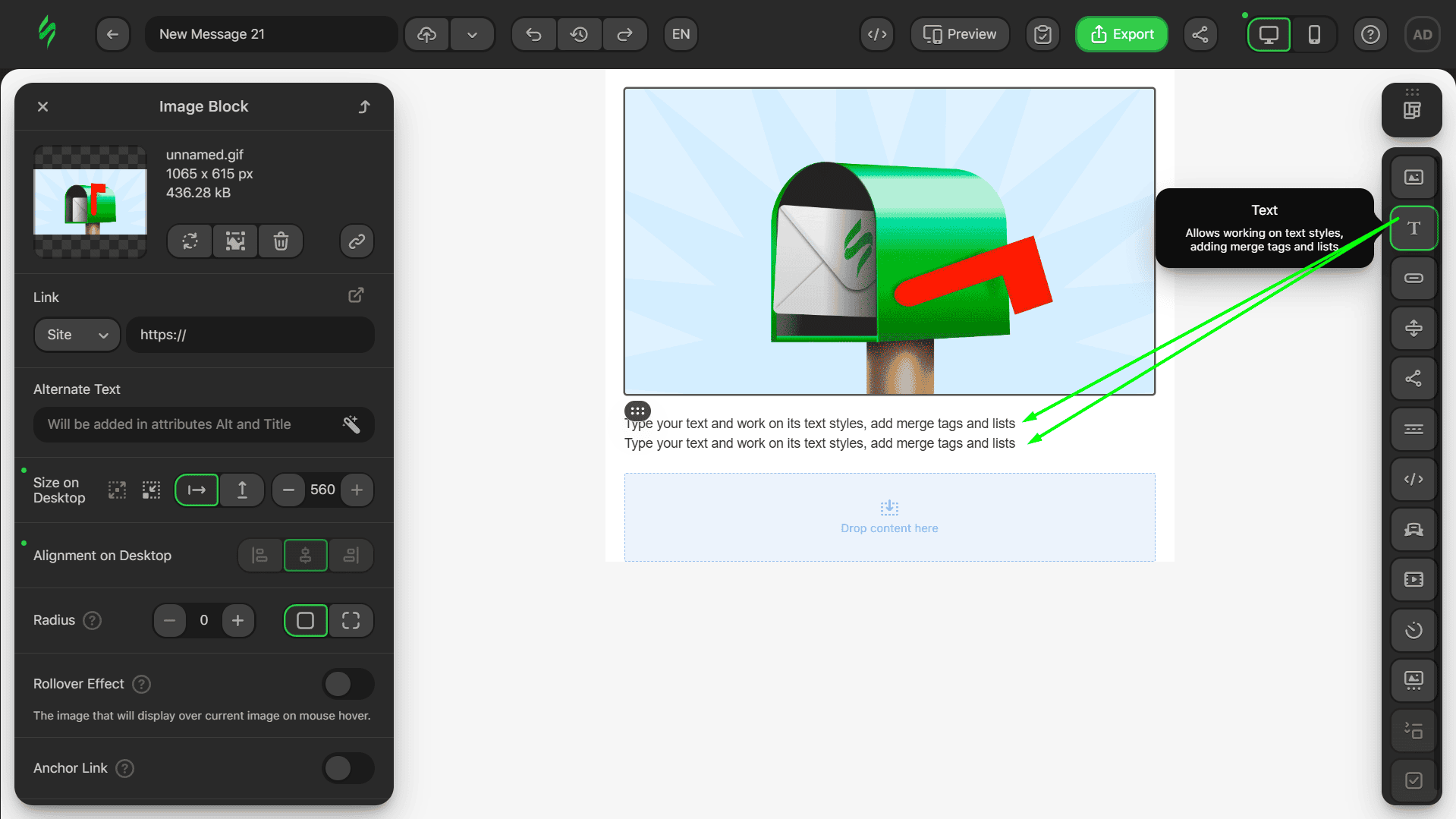The width and height of the screenshot is (1456, 819).
Task: Open the Site link type dropdown
Action: pyautogui.click(x=77, y=334)
